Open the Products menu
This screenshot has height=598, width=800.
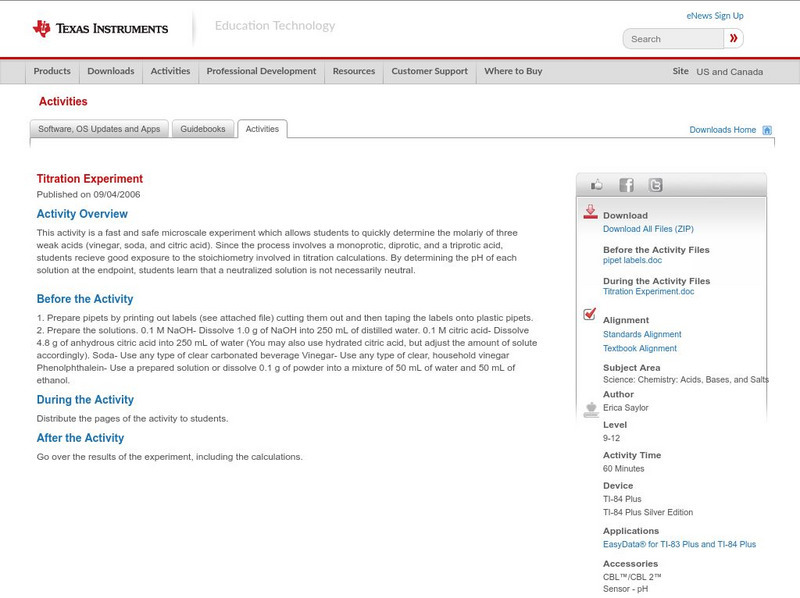coord(52,71)
